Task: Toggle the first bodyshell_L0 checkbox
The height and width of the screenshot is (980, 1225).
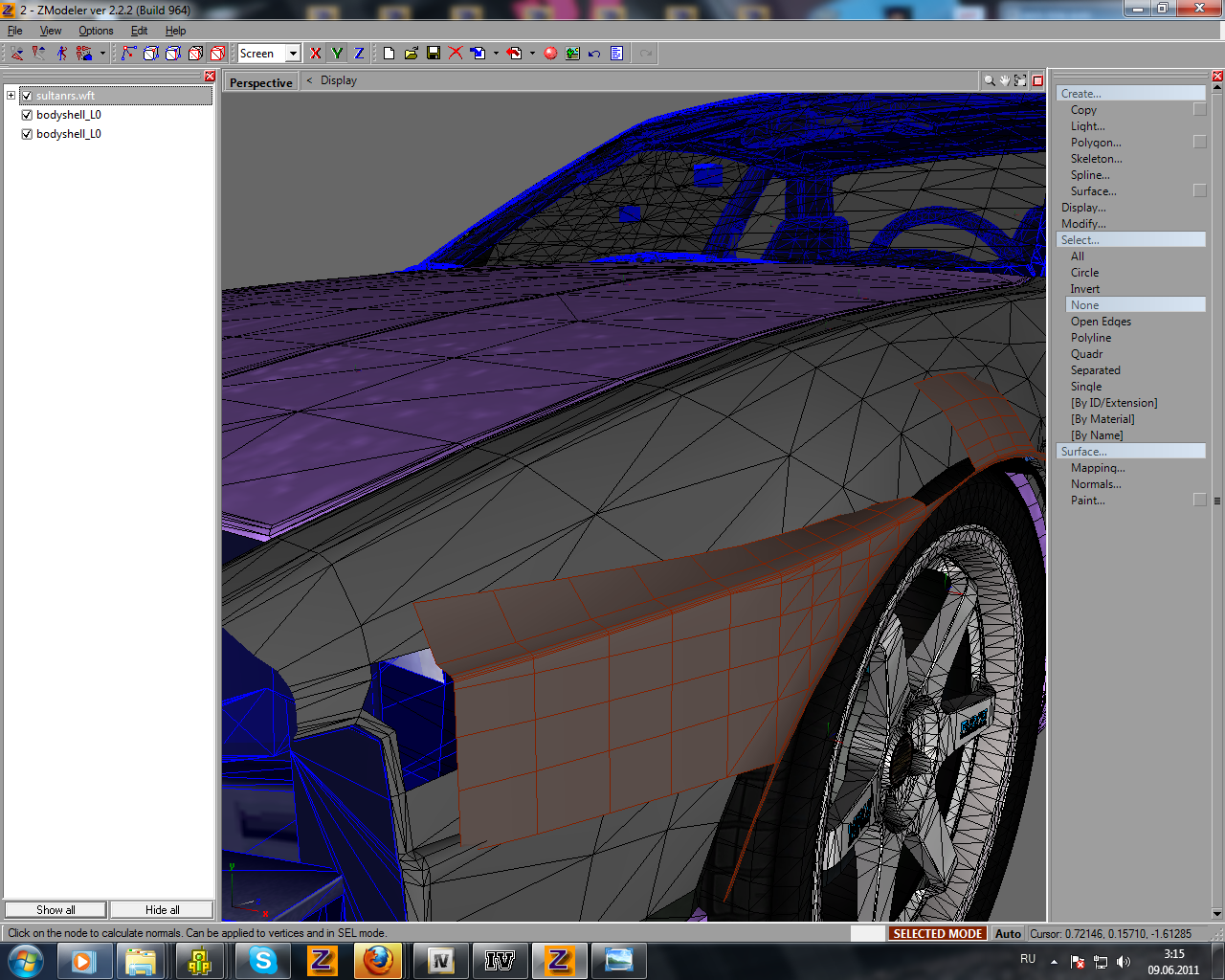Action: tap(27, 115)
